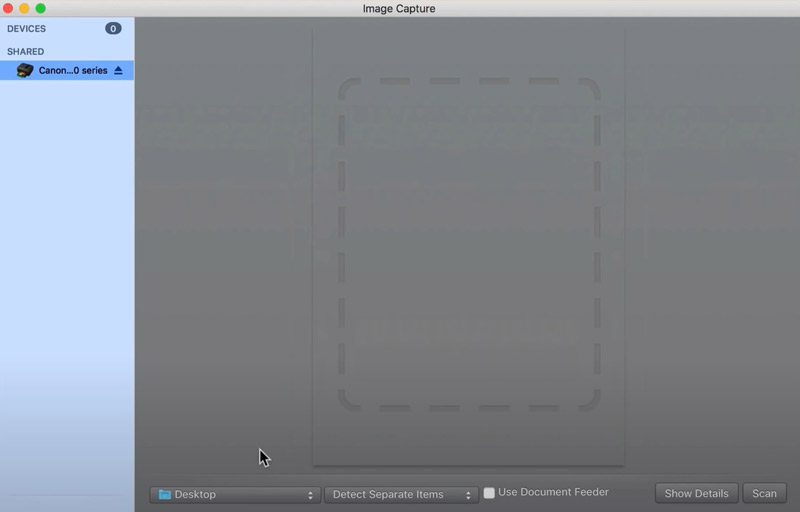This screenshot has width=800, height=512.
Task: Click the scan preview placeholder area
Action: [468, 246]
